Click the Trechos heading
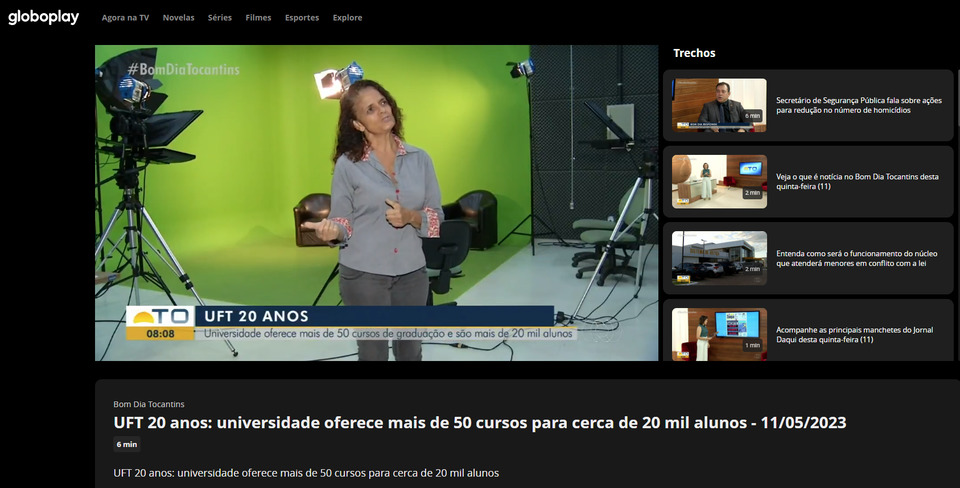The width and height of the screenshot is (960, 488). point(694,53)
